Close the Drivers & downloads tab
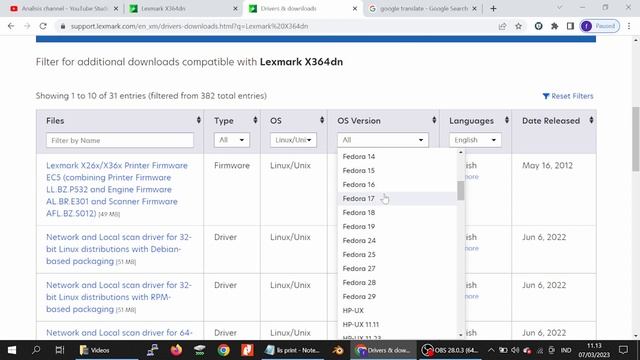This screenshot has width=640, height=360. pyautogui.click(x=355, y=8)
